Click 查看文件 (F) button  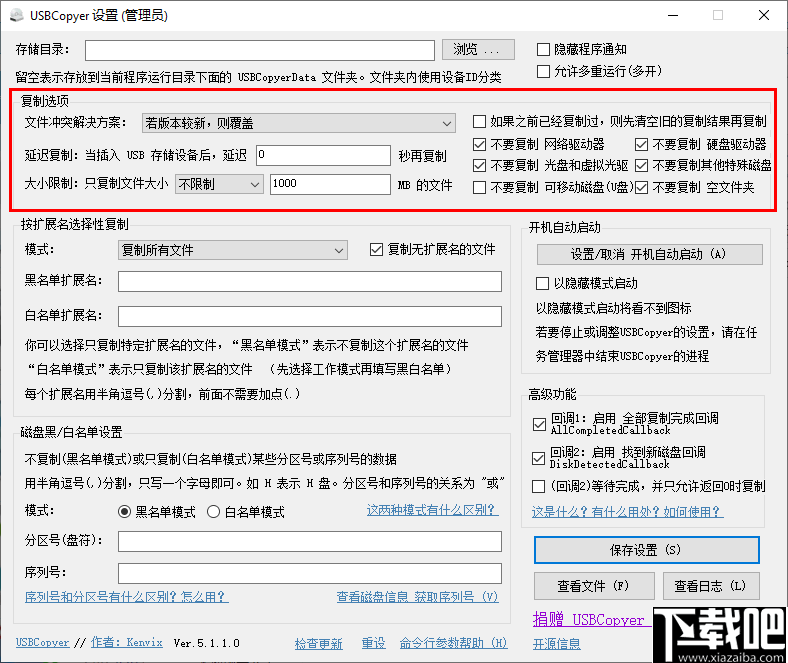click(x=594, y=586)
